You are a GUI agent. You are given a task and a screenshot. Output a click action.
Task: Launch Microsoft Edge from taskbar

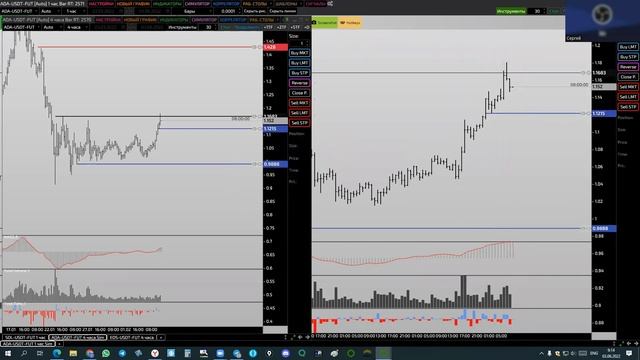coord(57,353)
